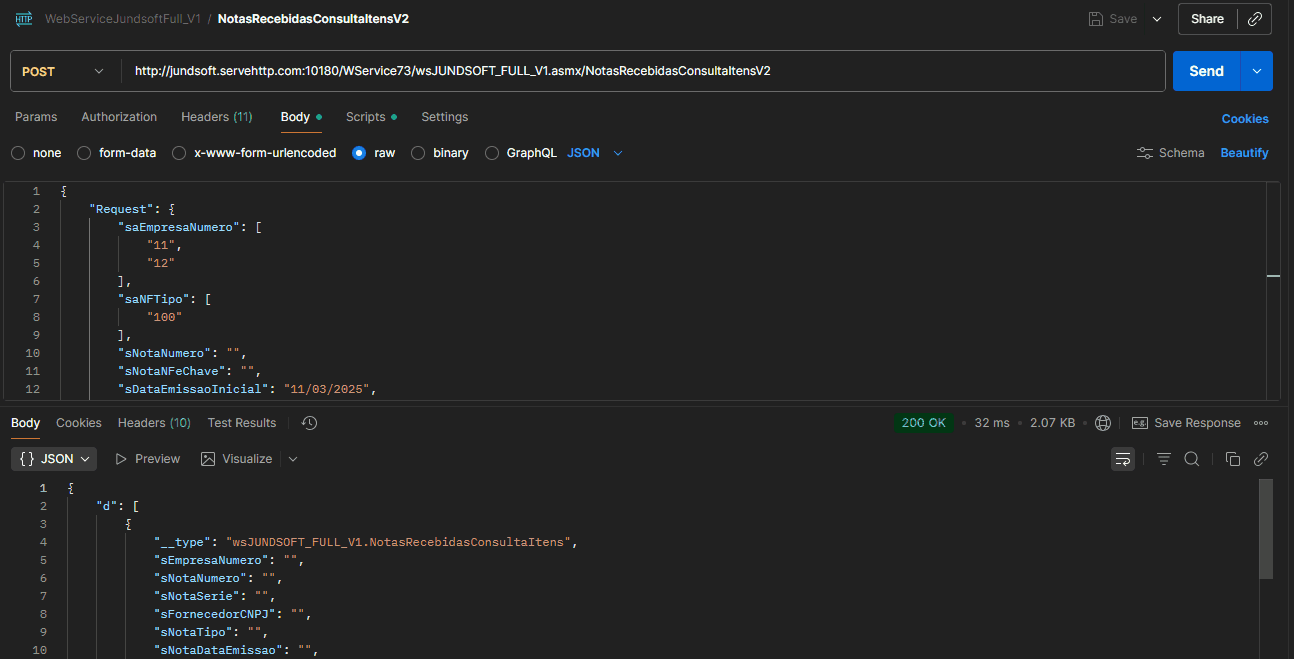Image resolution: width=1294 pixels, height=659 pixels.
Task: Toggle word wrap in the response viewer
Action: 1123,459
